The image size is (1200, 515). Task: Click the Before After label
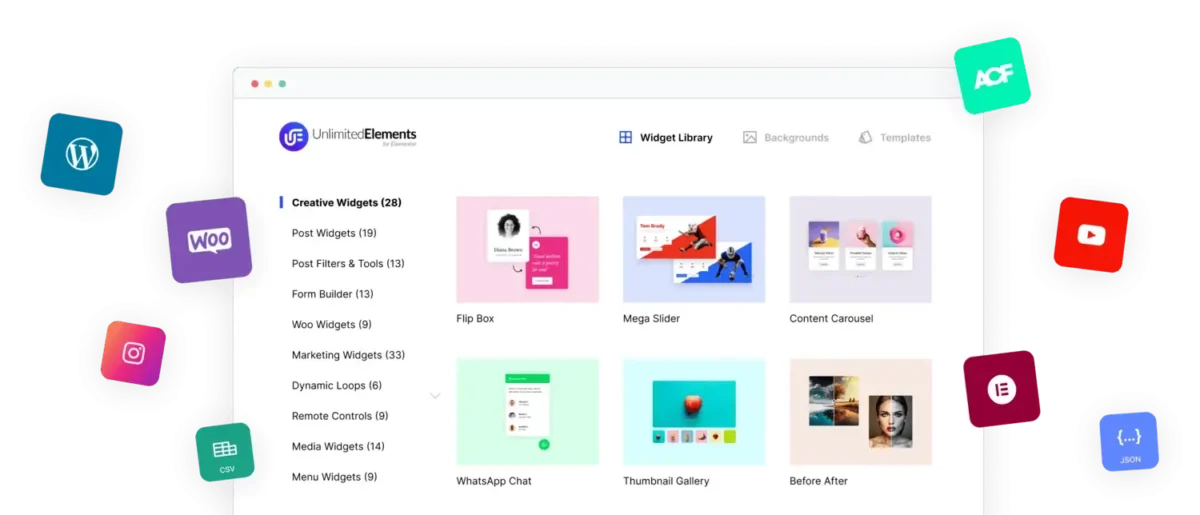(819, 481)
